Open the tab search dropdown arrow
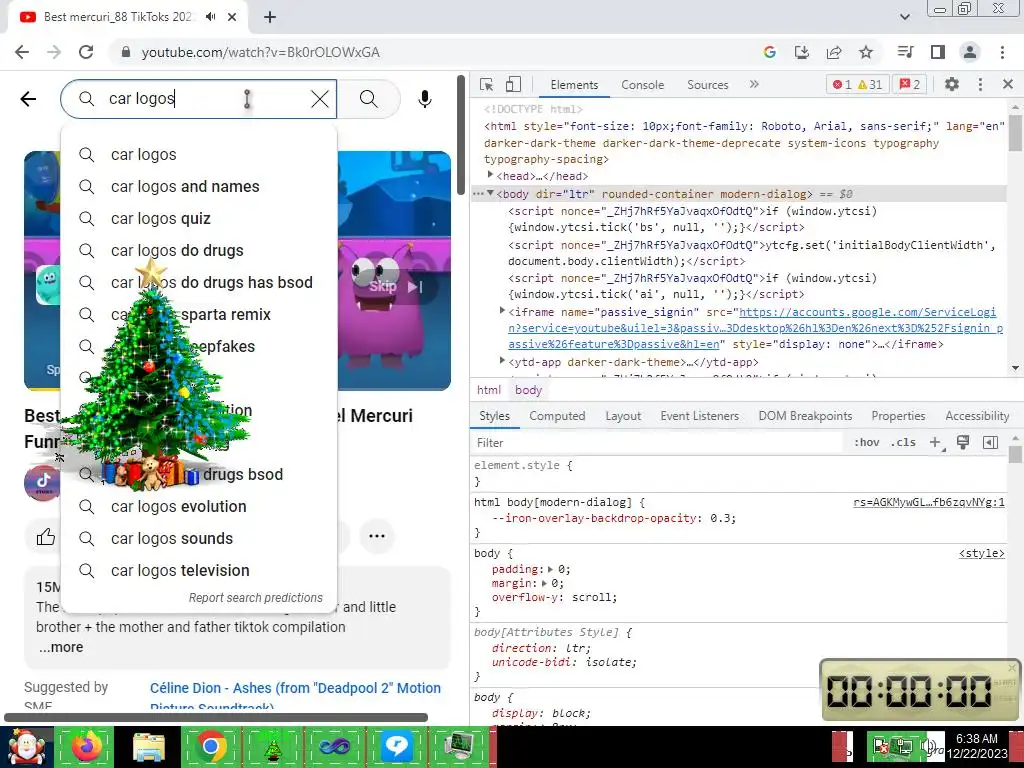1024x768 pixels. click(904, 17)
